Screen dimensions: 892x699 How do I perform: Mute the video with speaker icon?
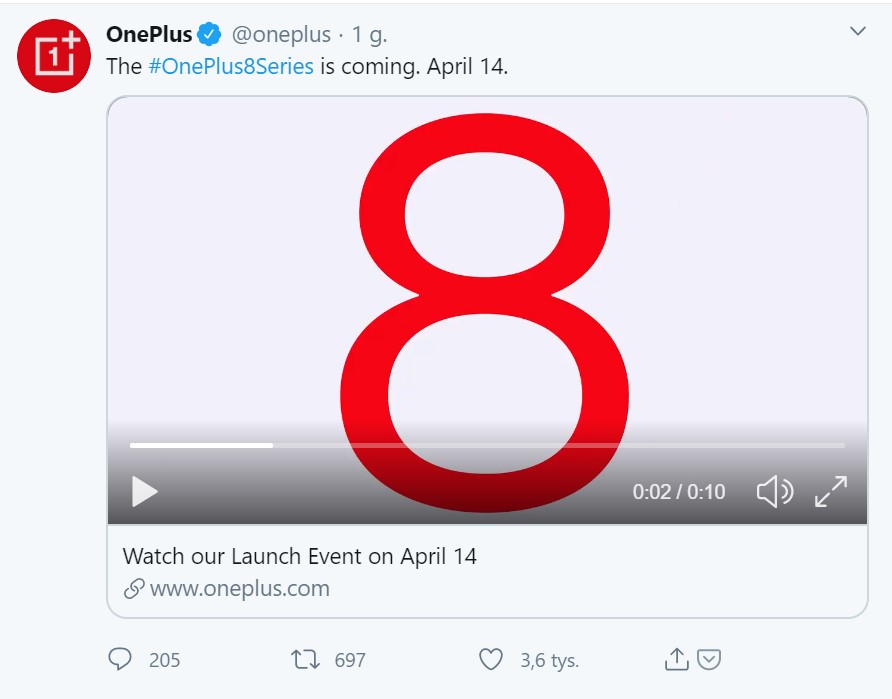[775, 491]
